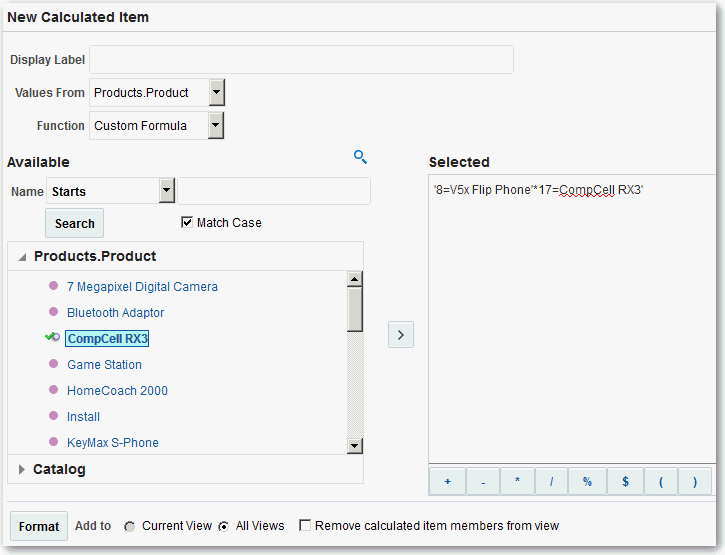This screenshot has height=555, width=725.
Task: Insert the minus operator
Action: (x=482, y=481)
